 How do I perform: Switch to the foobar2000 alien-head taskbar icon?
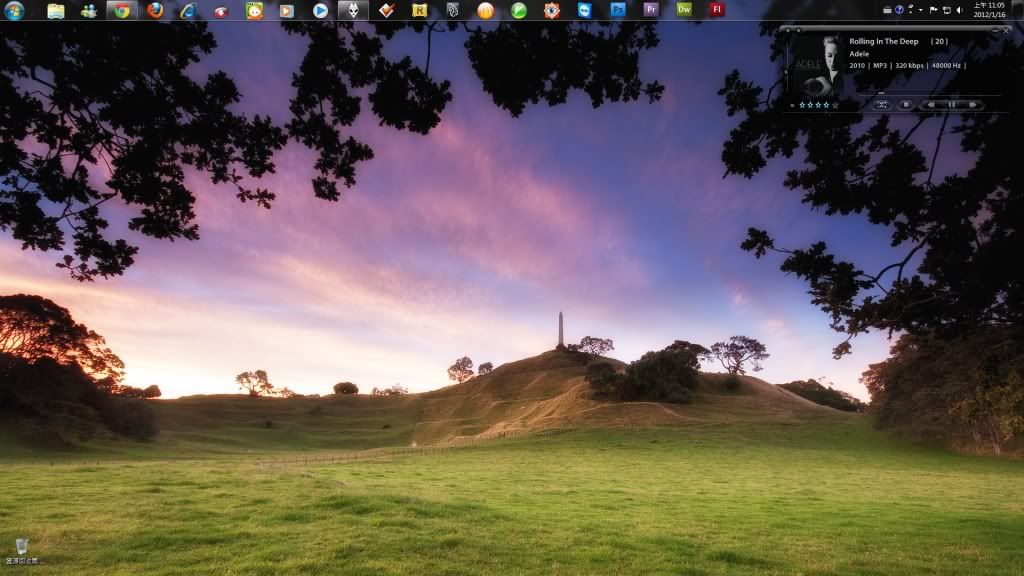point(353,11)
